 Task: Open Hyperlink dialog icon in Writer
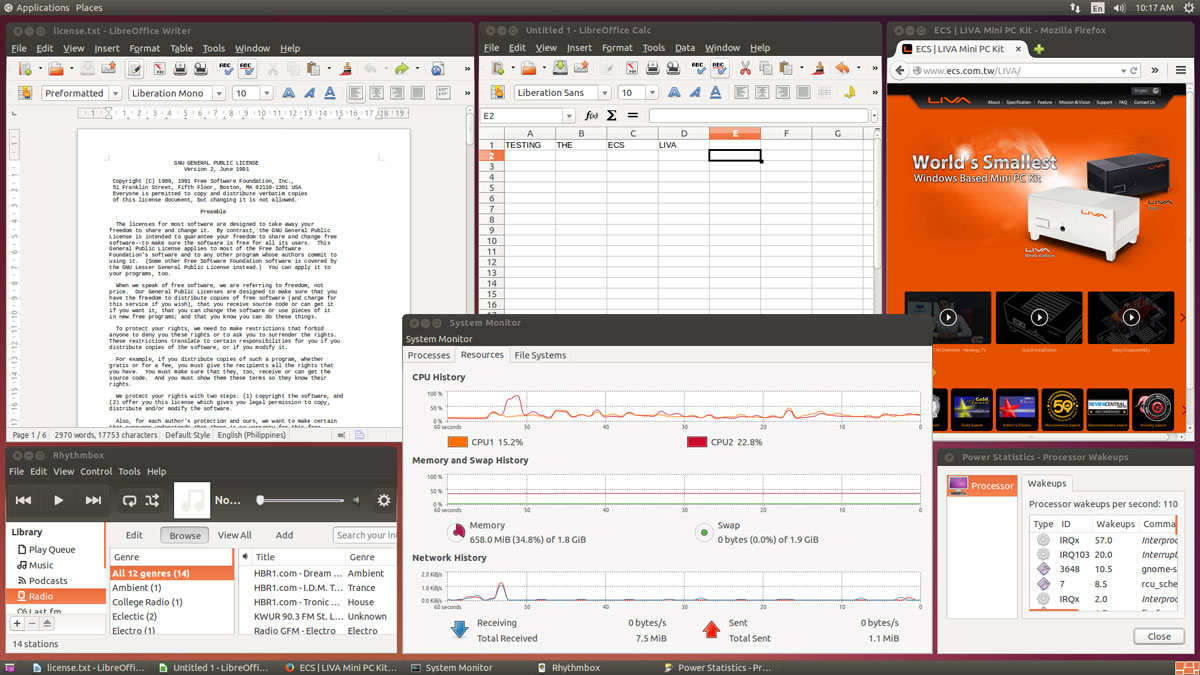click(x=438, y=68)
